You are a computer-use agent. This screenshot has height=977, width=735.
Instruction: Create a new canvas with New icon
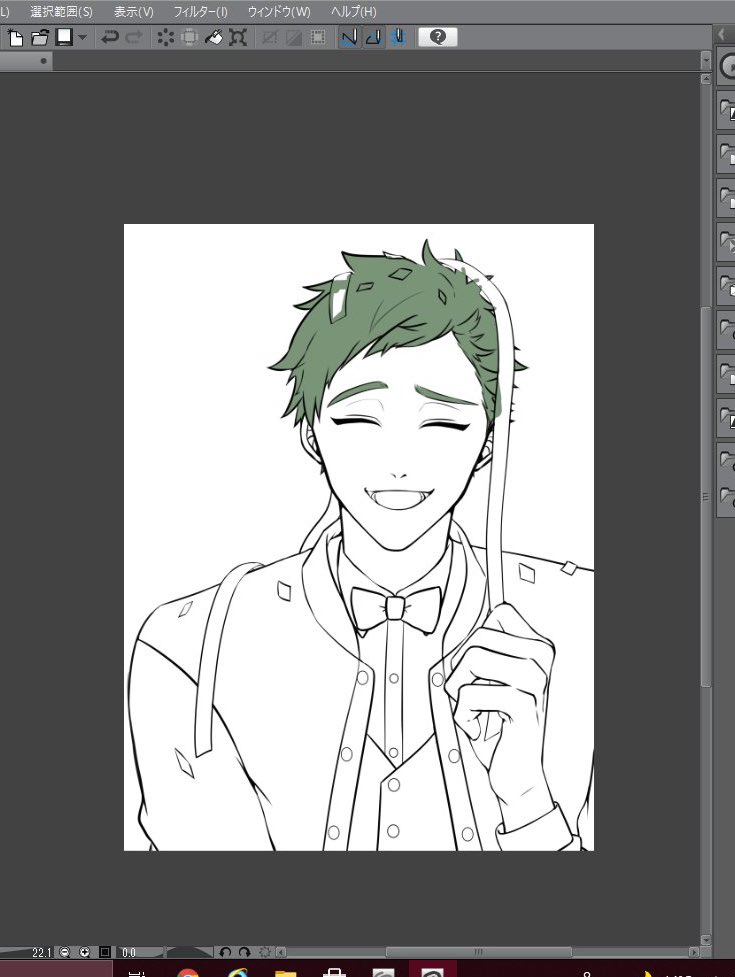click(16, 37)
